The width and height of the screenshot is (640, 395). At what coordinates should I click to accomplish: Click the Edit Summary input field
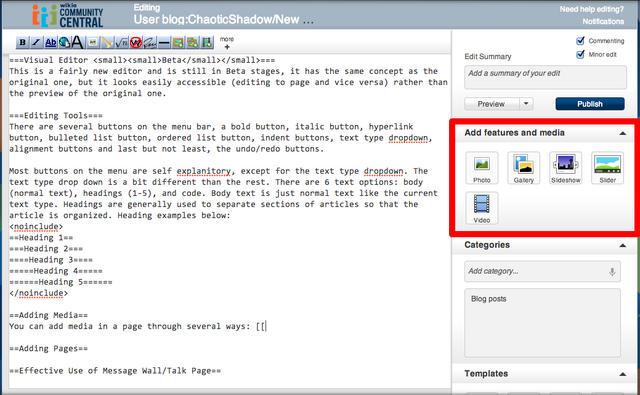pyautogui.click(x=545, y=77)
